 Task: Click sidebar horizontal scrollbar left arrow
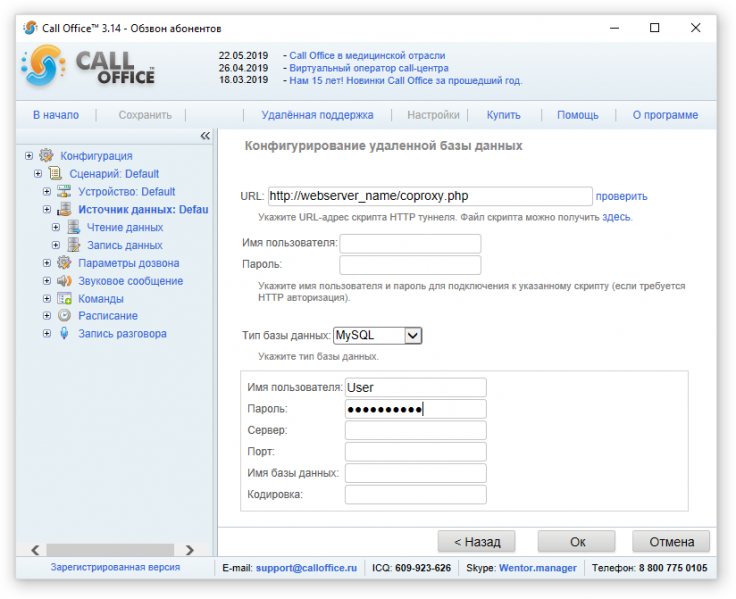pos(35,550)
